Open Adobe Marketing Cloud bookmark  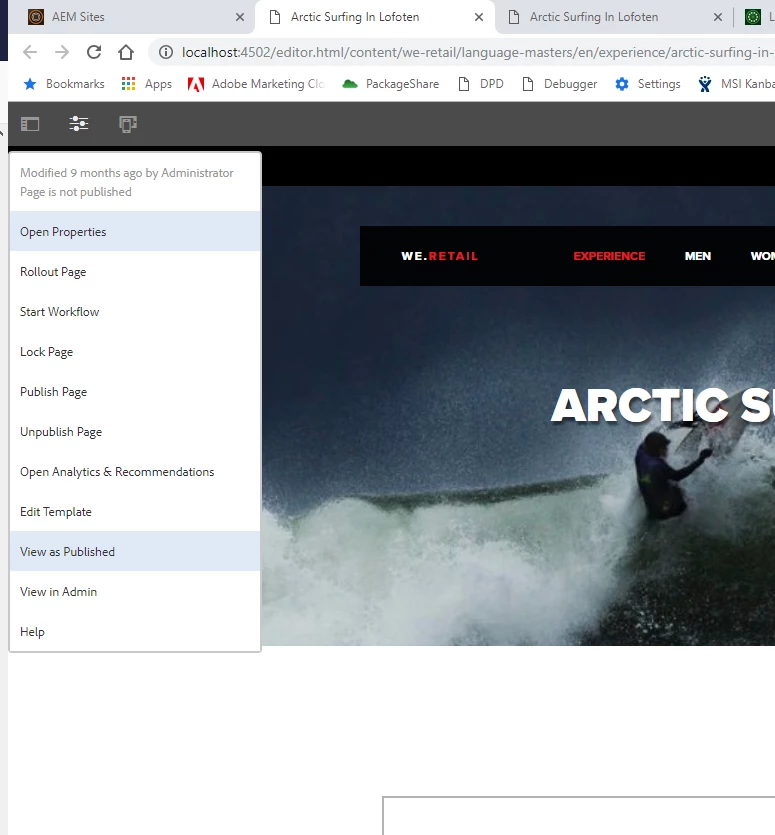tap(256, 84)
